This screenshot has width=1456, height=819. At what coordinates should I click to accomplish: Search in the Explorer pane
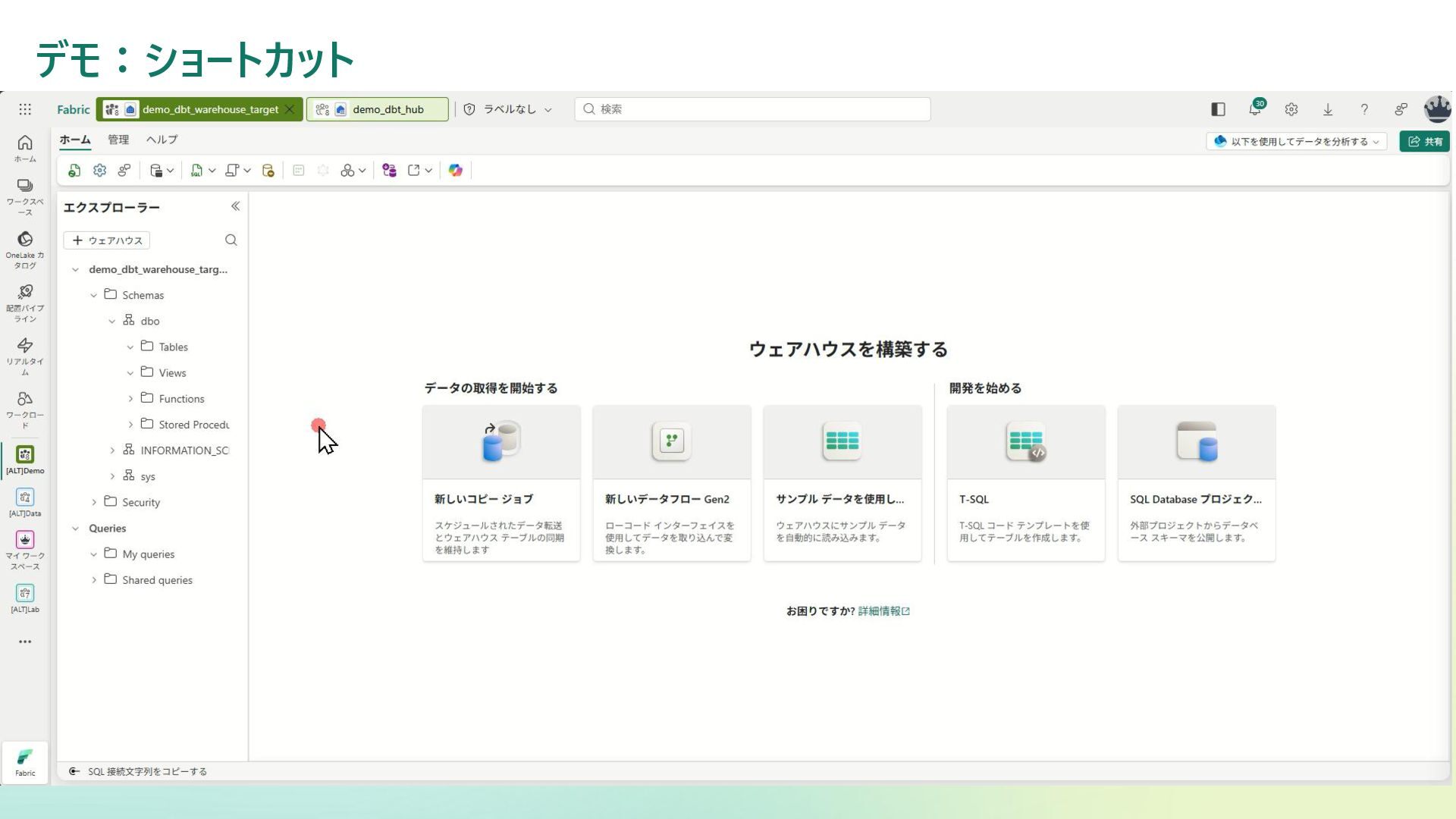(x=231, y=240)
